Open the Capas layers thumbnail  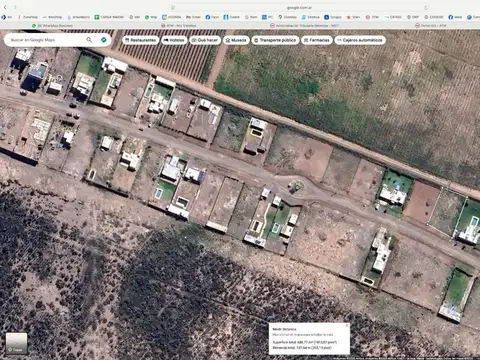(x=16, y=343)
